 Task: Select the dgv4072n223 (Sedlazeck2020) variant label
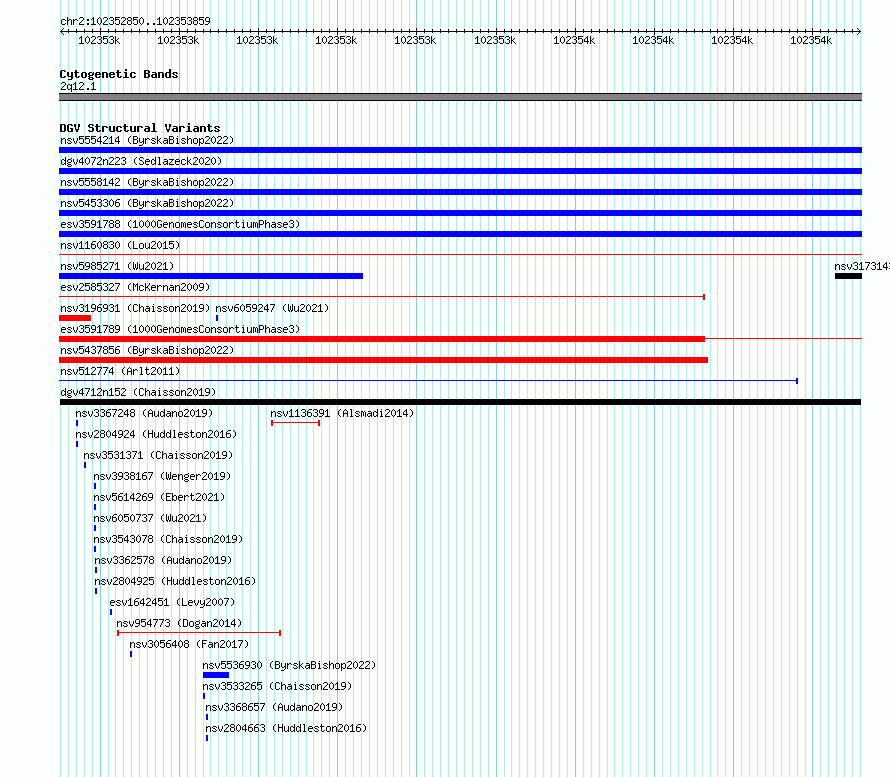pyautogui.click(x=141, y=161)
